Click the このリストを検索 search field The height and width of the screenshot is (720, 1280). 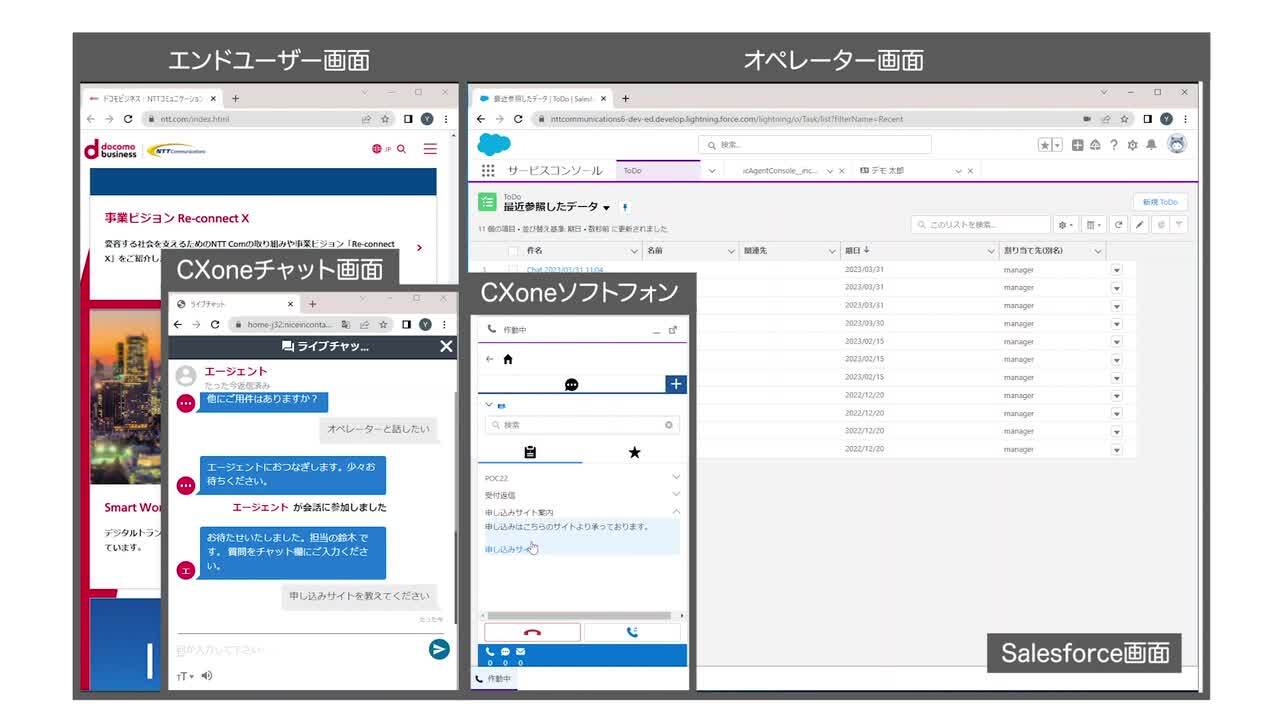pyautogui.click(x=981, y=225)
